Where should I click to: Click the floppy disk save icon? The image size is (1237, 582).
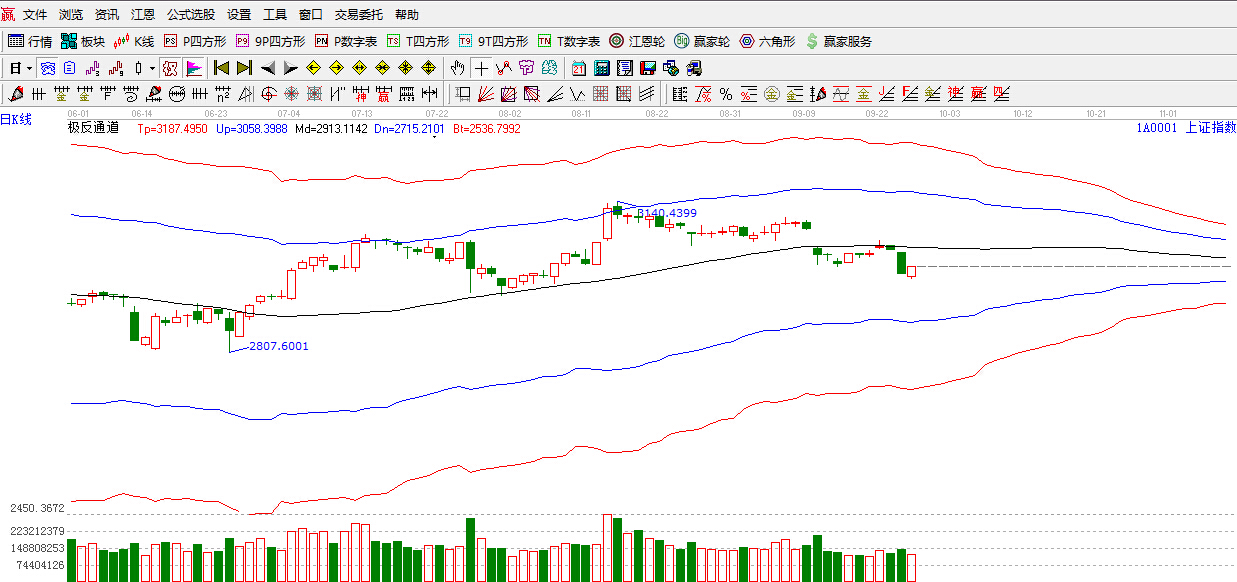pos(647,68)
